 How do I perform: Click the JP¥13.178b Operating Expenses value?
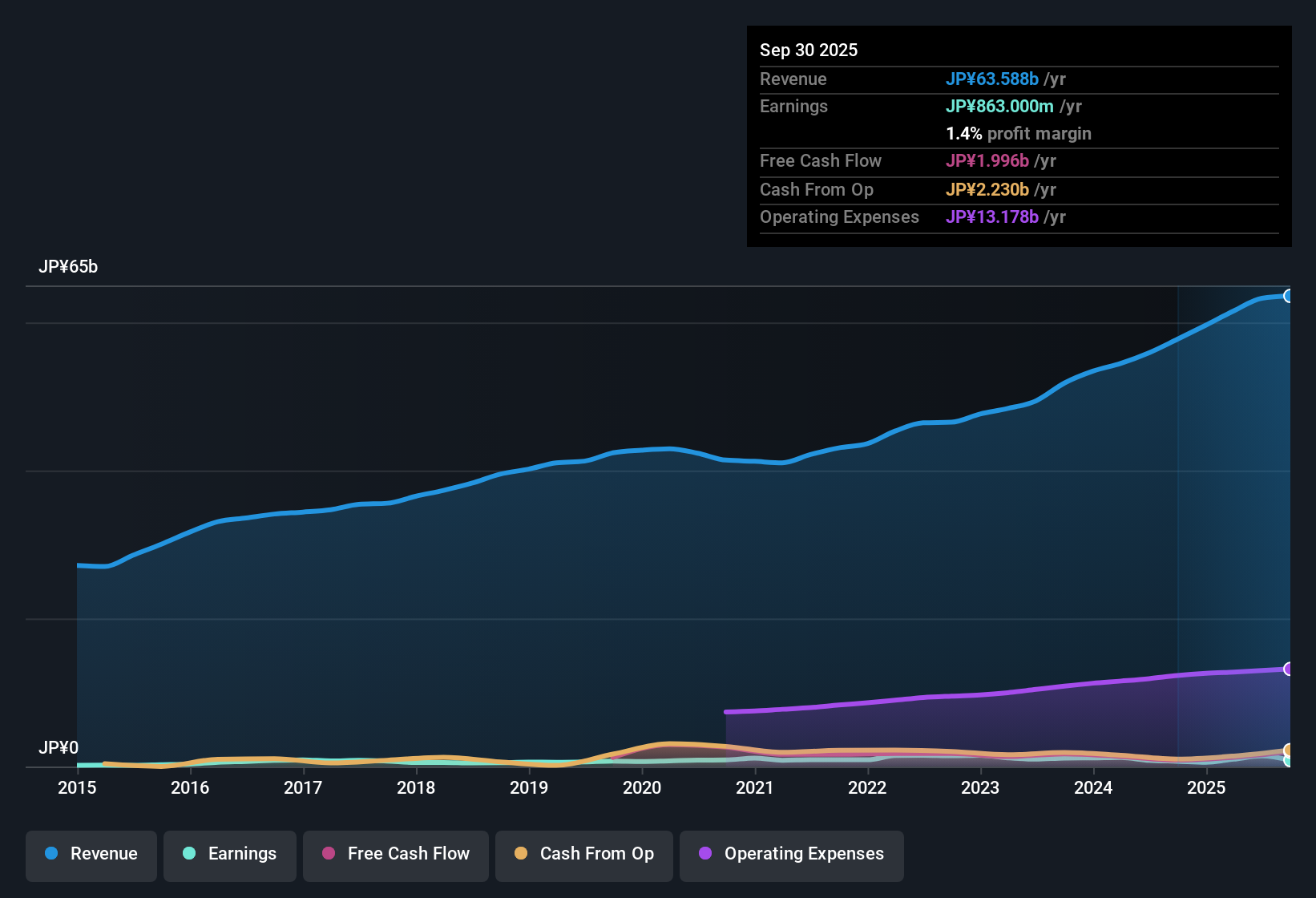993,217
